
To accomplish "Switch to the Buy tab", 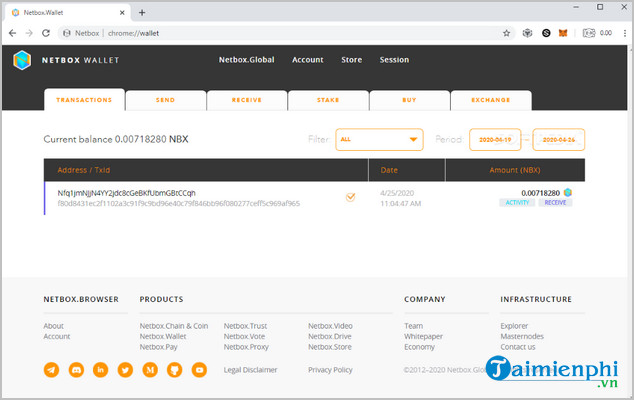I will (x=410, y=100).
